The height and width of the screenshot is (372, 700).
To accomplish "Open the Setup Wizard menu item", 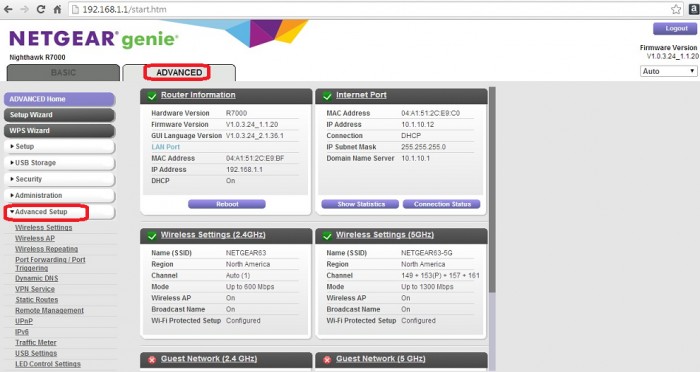I will click(x=59, y=115).
